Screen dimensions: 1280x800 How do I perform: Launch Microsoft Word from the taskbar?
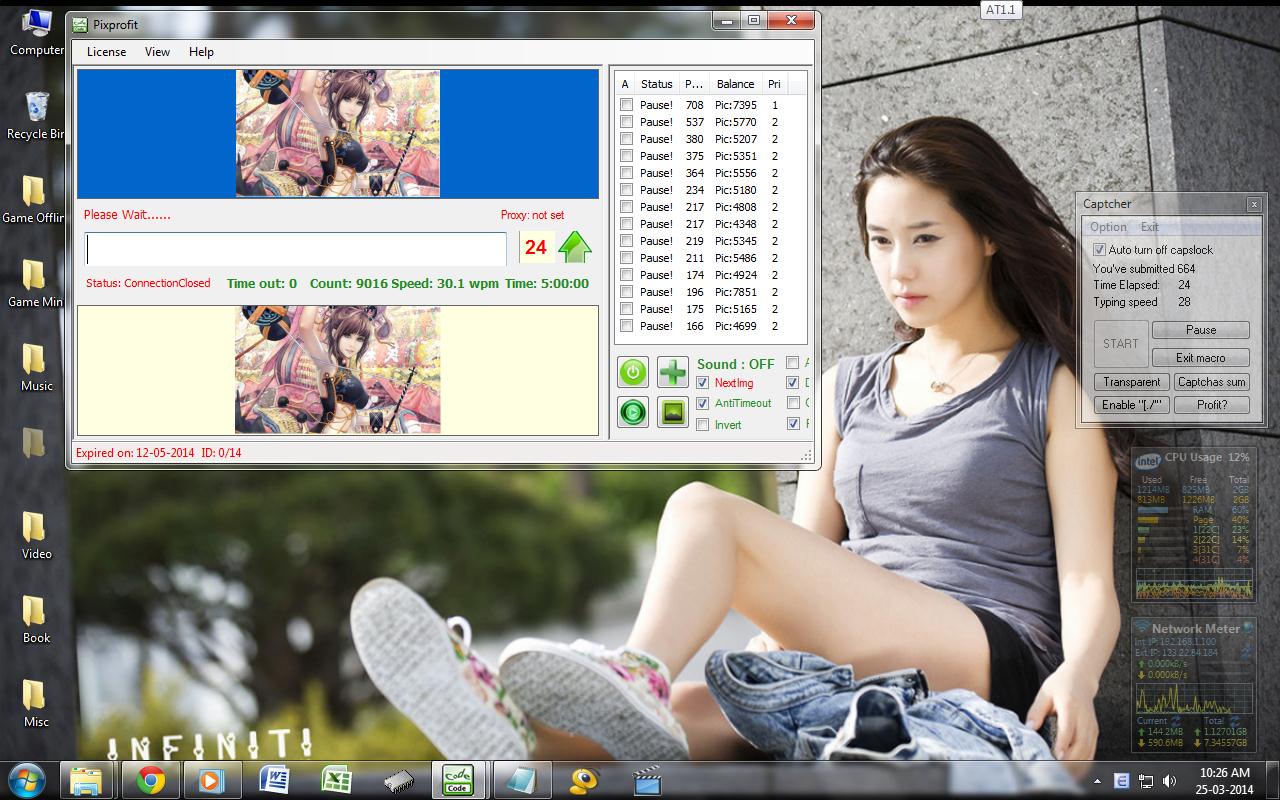(x=274, y=780)
